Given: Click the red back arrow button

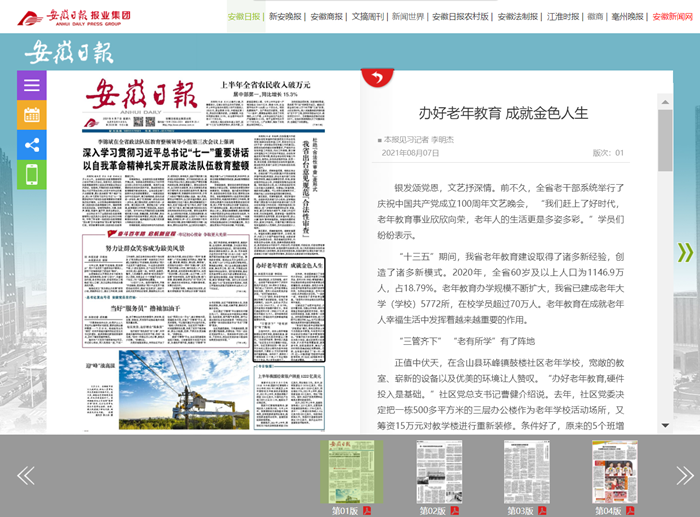Looking at the screenshot, I should tap(377, 78).
